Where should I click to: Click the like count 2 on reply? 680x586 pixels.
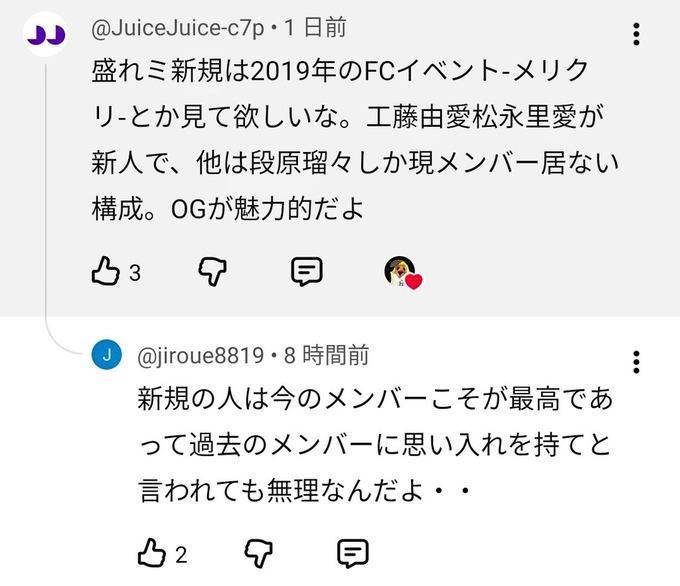(181, 555)
